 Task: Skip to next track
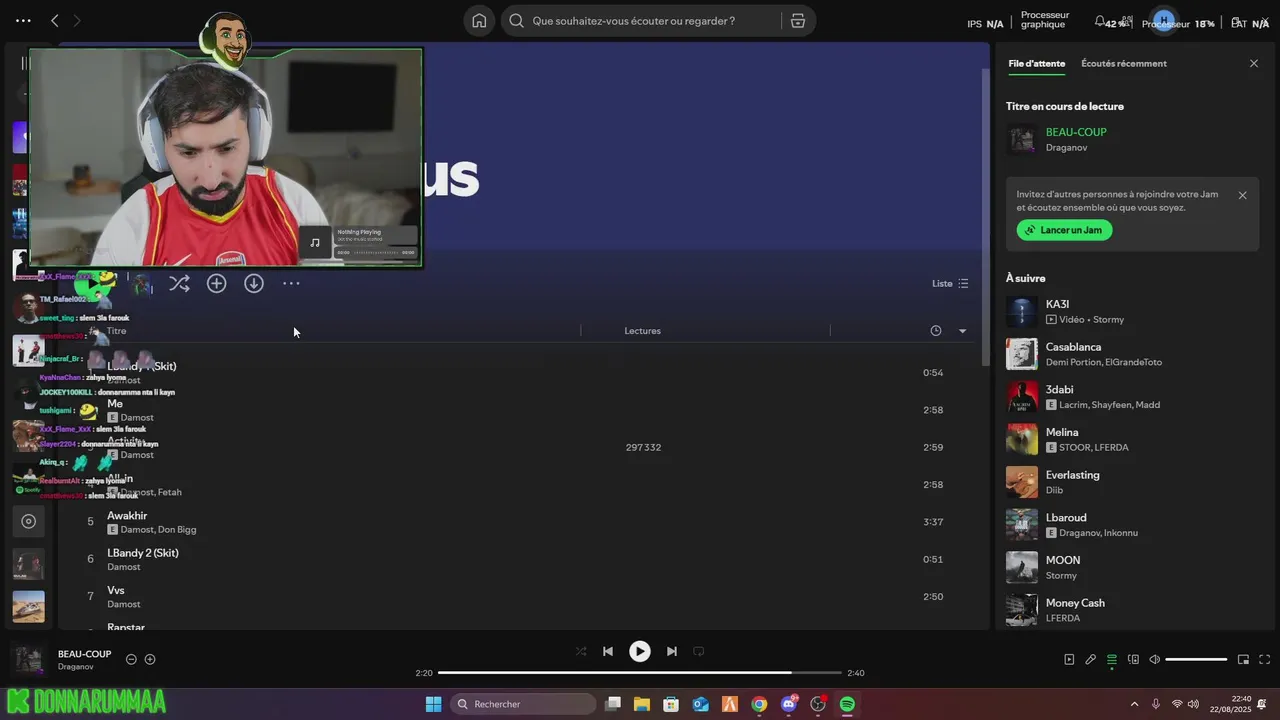(x=672, y=651)
